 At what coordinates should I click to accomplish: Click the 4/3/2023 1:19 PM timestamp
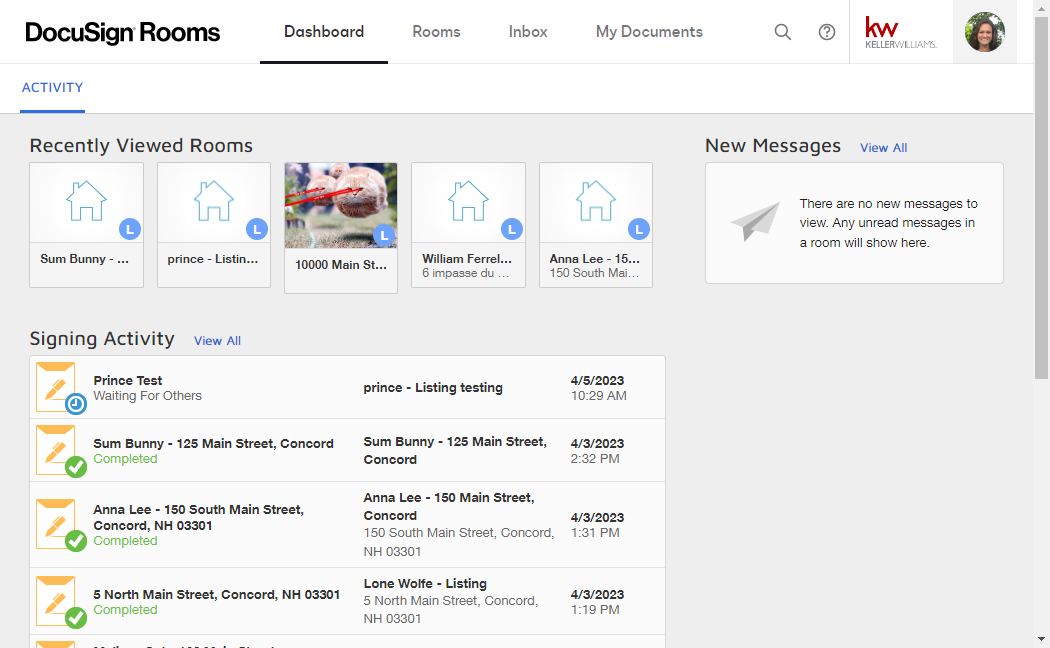coord(597,602)
